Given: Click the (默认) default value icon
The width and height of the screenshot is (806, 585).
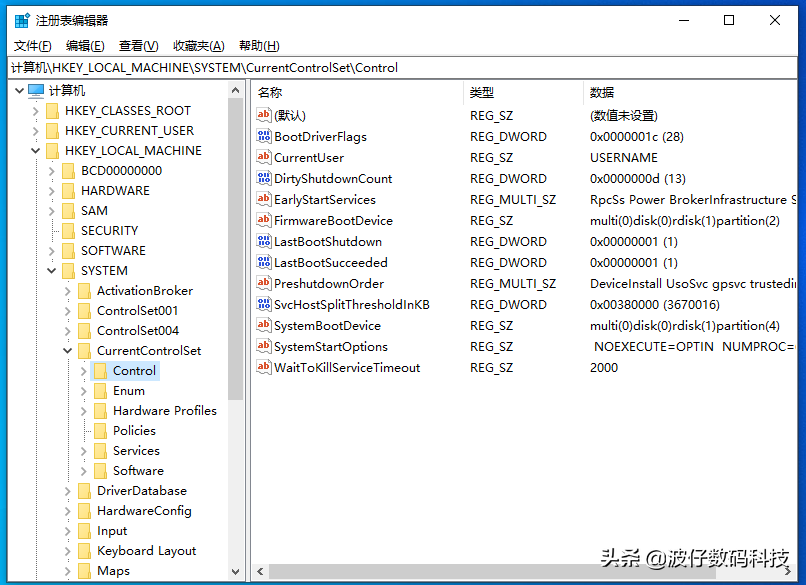Looking at the screenshot, I should 264,115.
